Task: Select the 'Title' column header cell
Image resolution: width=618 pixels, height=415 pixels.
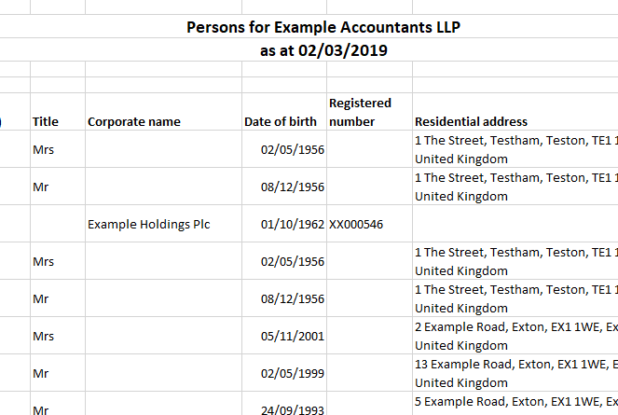Action: (x=46, y=122)
